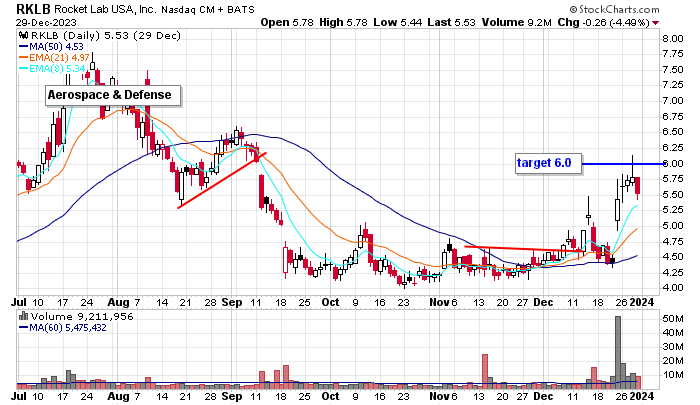700x405 pixels.
Task: Click the Chg -0.26 (-4.49%) reading
Action: click(603, 22)
